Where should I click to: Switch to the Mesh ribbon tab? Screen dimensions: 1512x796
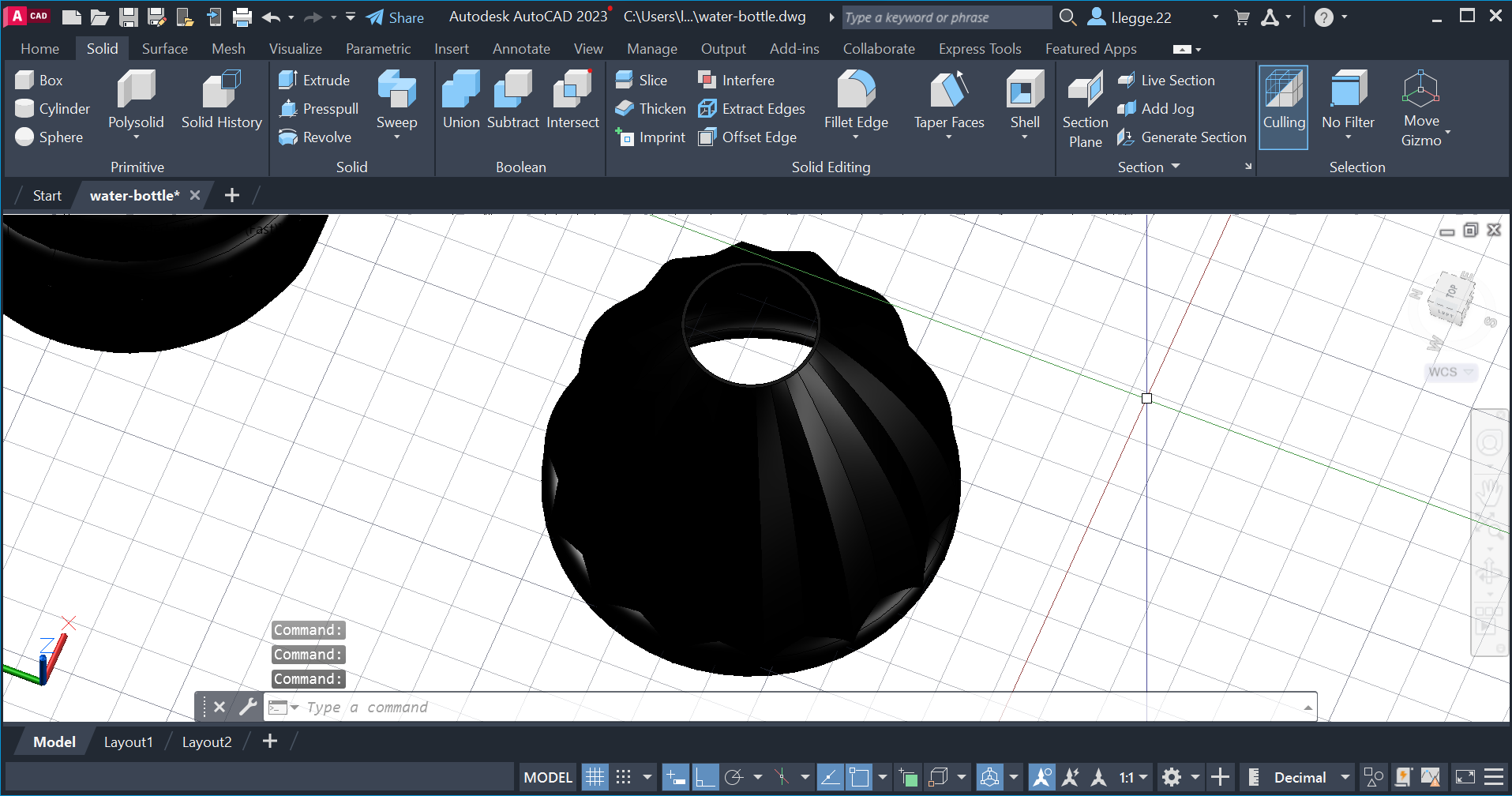click(228, 48)
